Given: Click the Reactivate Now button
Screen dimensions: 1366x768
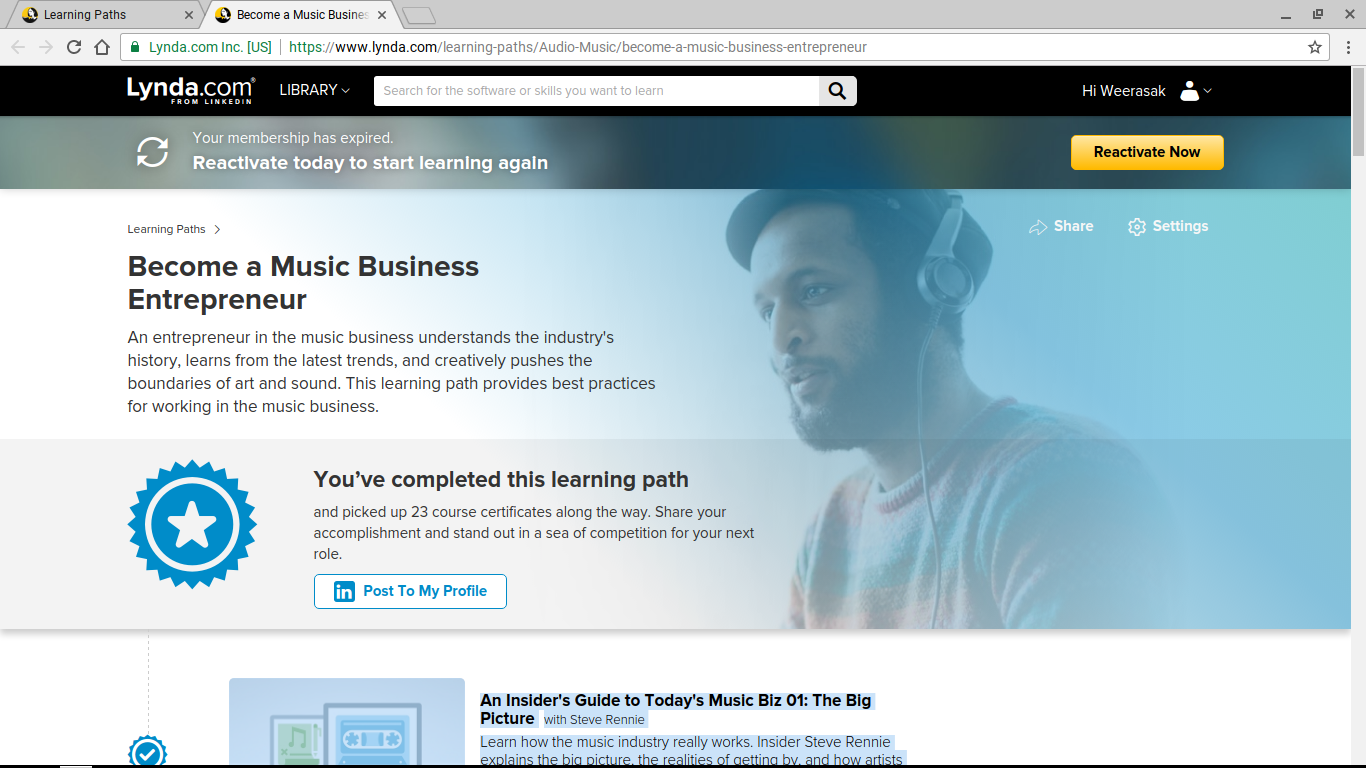Looking at the screenshot, I should point(1147,152).
